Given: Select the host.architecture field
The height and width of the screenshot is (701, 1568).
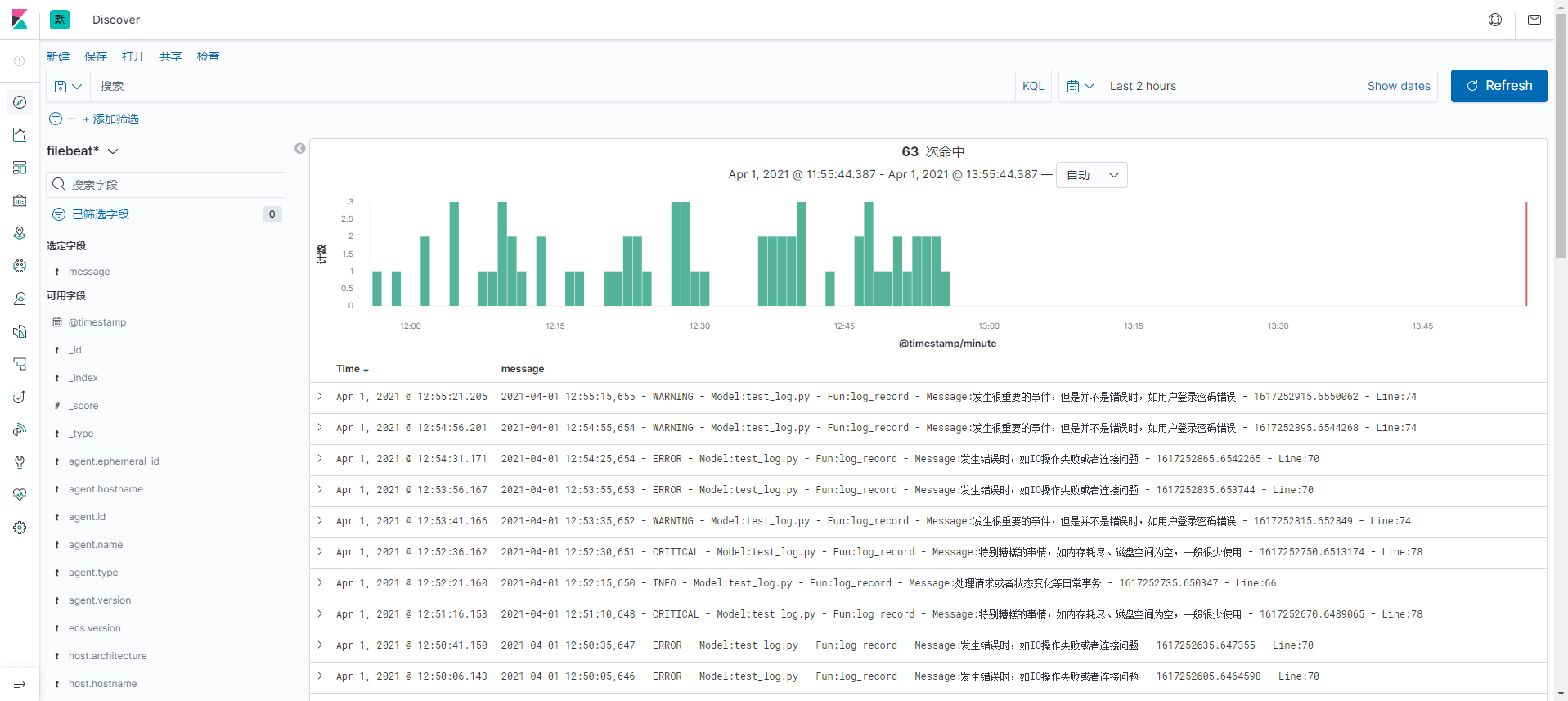Looking at the screenshot, I should [x=108, y=656].
